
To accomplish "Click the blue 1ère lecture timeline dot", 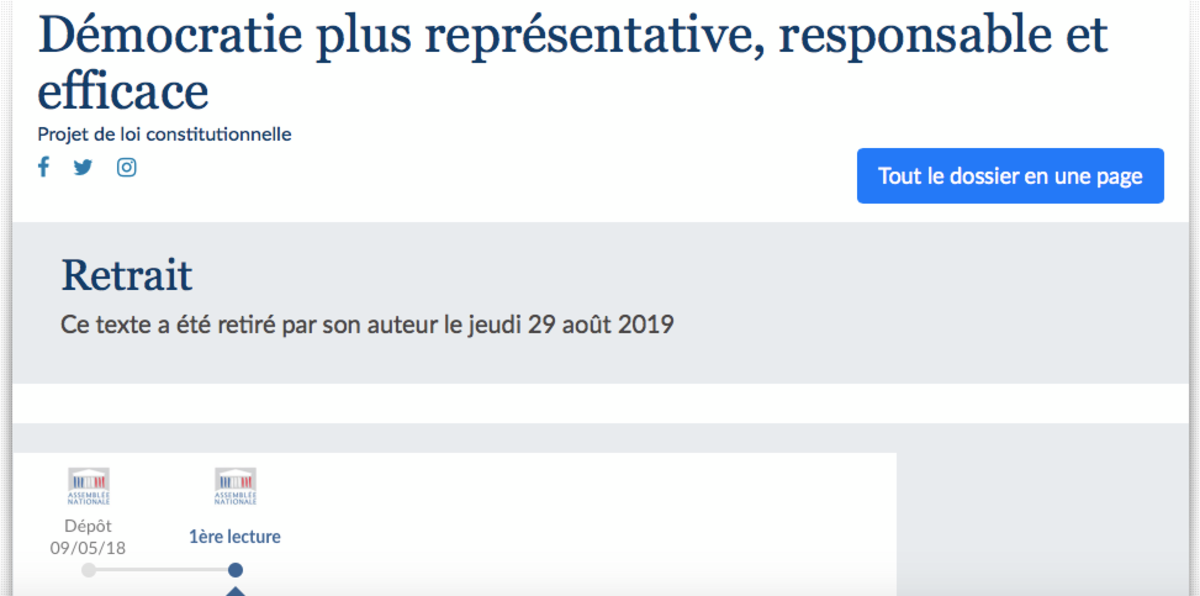I will pyautogui.click(x=235, y=570).
